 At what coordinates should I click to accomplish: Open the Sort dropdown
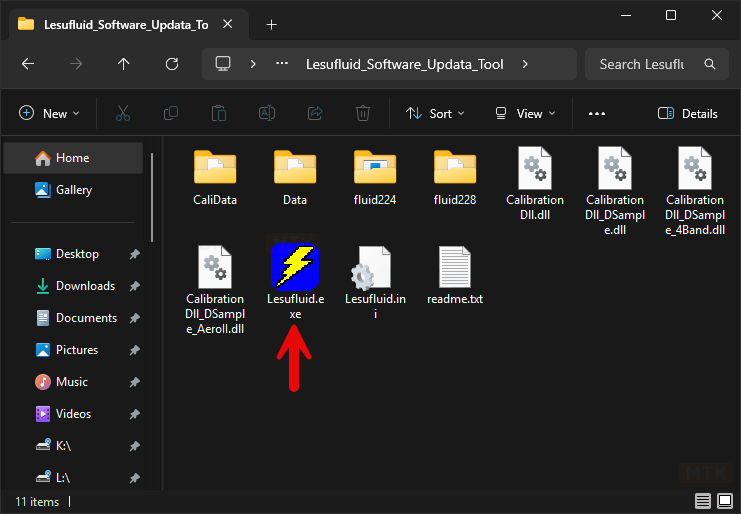435,114
